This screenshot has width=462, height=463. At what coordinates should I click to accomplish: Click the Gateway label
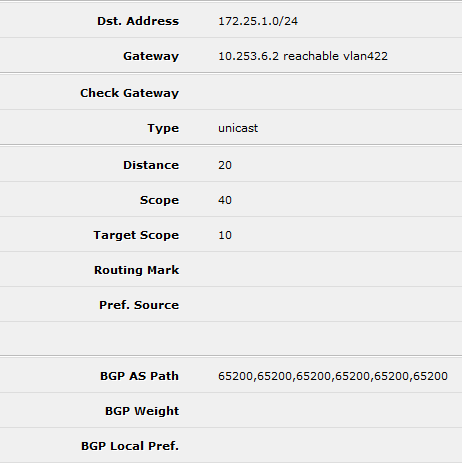click(x=151, y=56)
